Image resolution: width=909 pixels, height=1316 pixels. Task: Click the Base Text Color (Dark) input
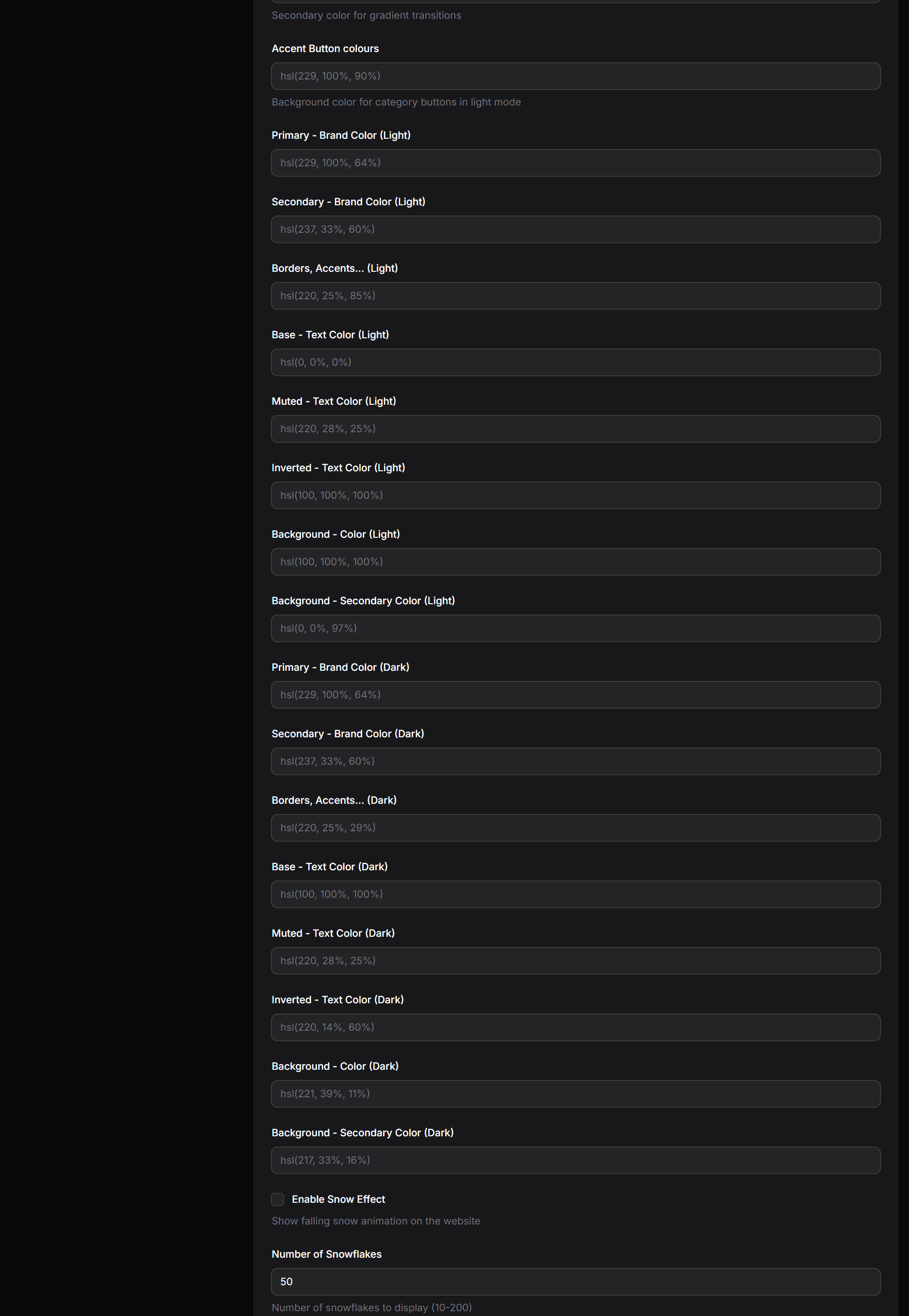tap(575, 894)
